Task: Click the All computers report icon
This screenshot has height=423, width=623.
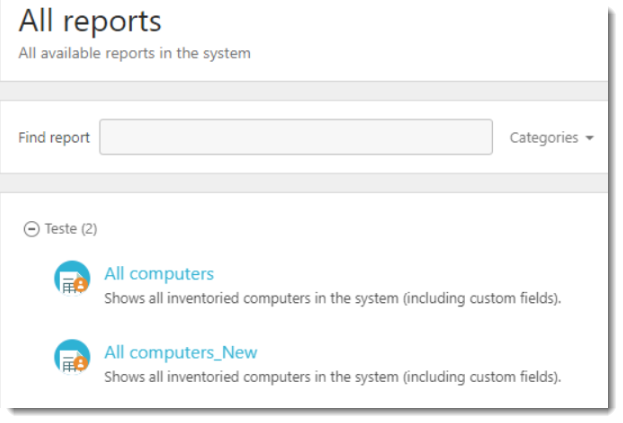Action: tap(72, 278)
